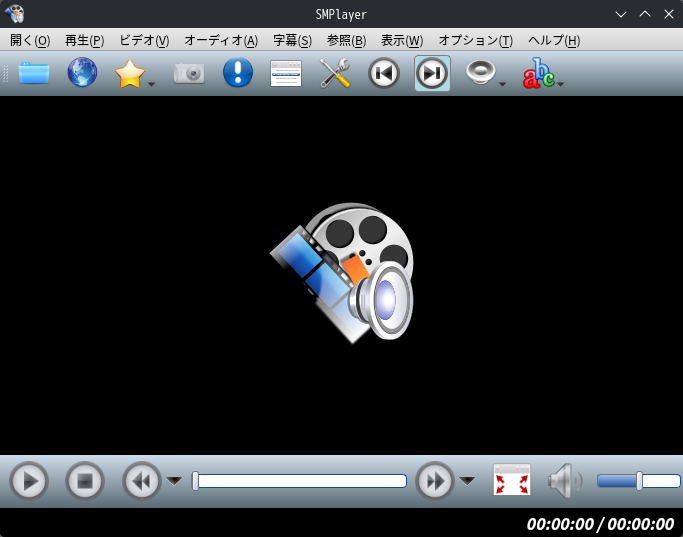
Task: Expand the rewind options dropdown arrow
Action: click(x=175, y=481)
